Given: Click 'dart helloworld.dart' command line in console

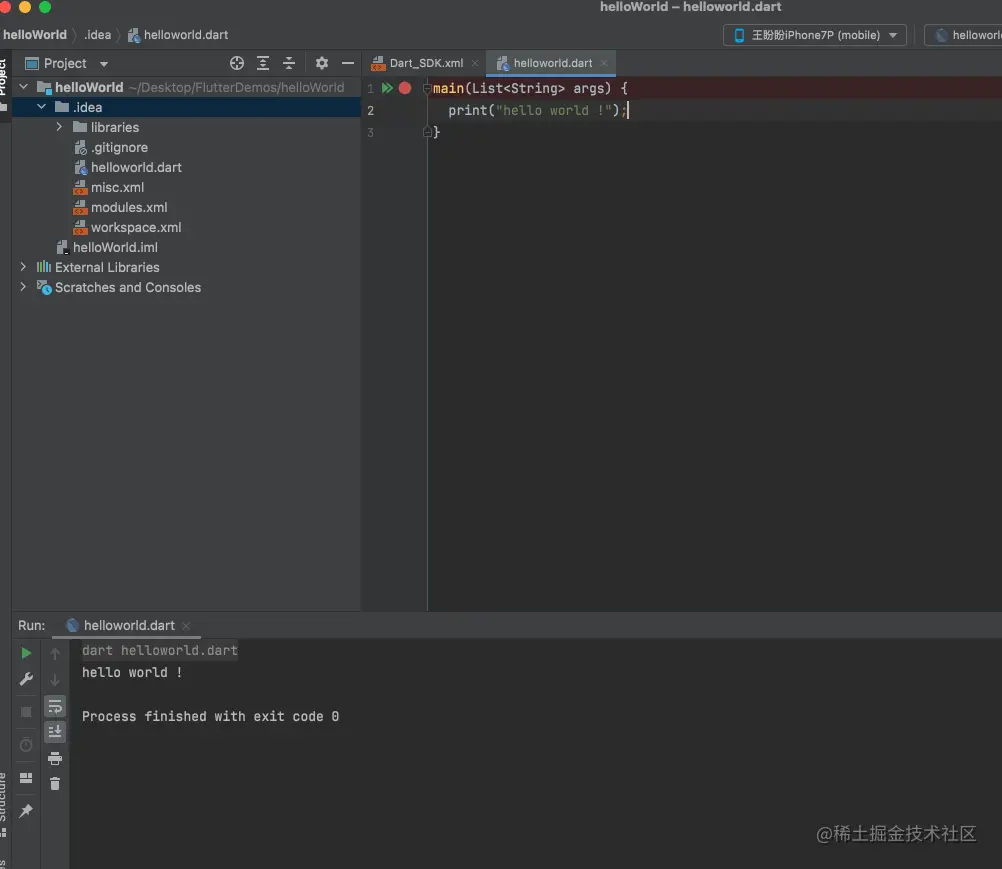Looking at the screenshot, I should tap(160, 650).
